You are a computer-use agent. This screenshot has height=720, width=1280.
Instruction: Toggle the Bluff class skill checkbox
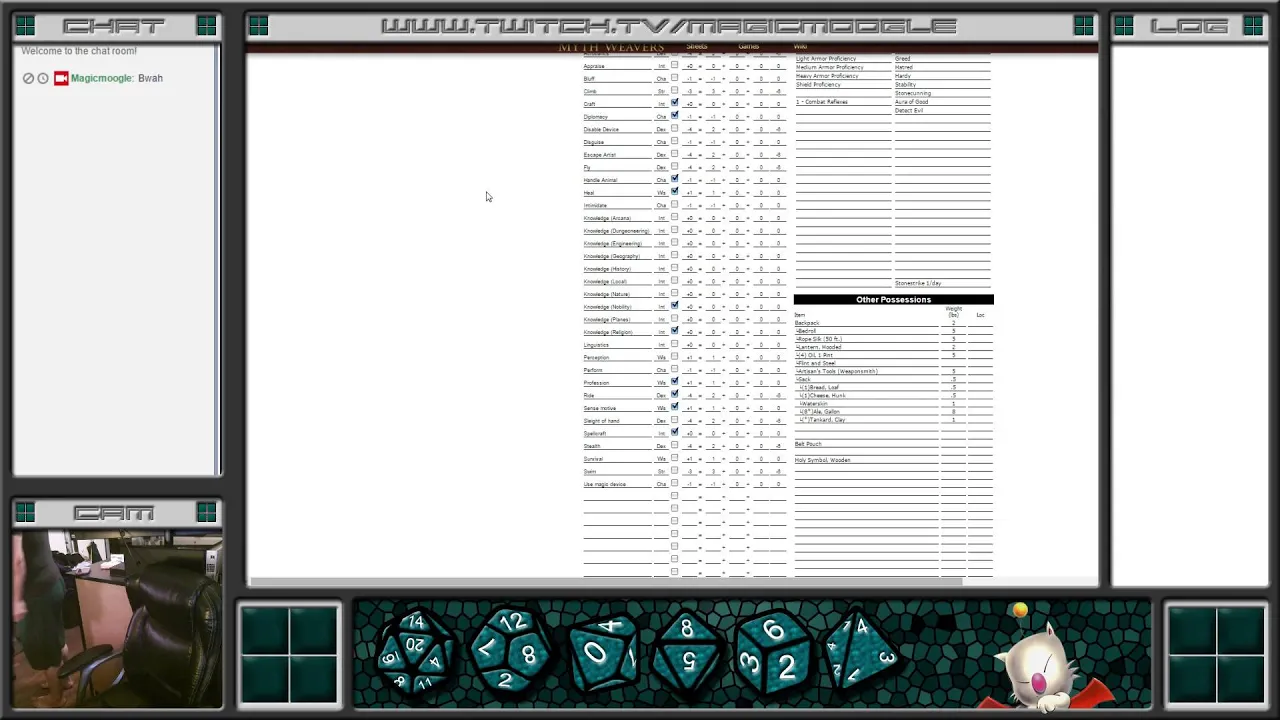(674, 77)
